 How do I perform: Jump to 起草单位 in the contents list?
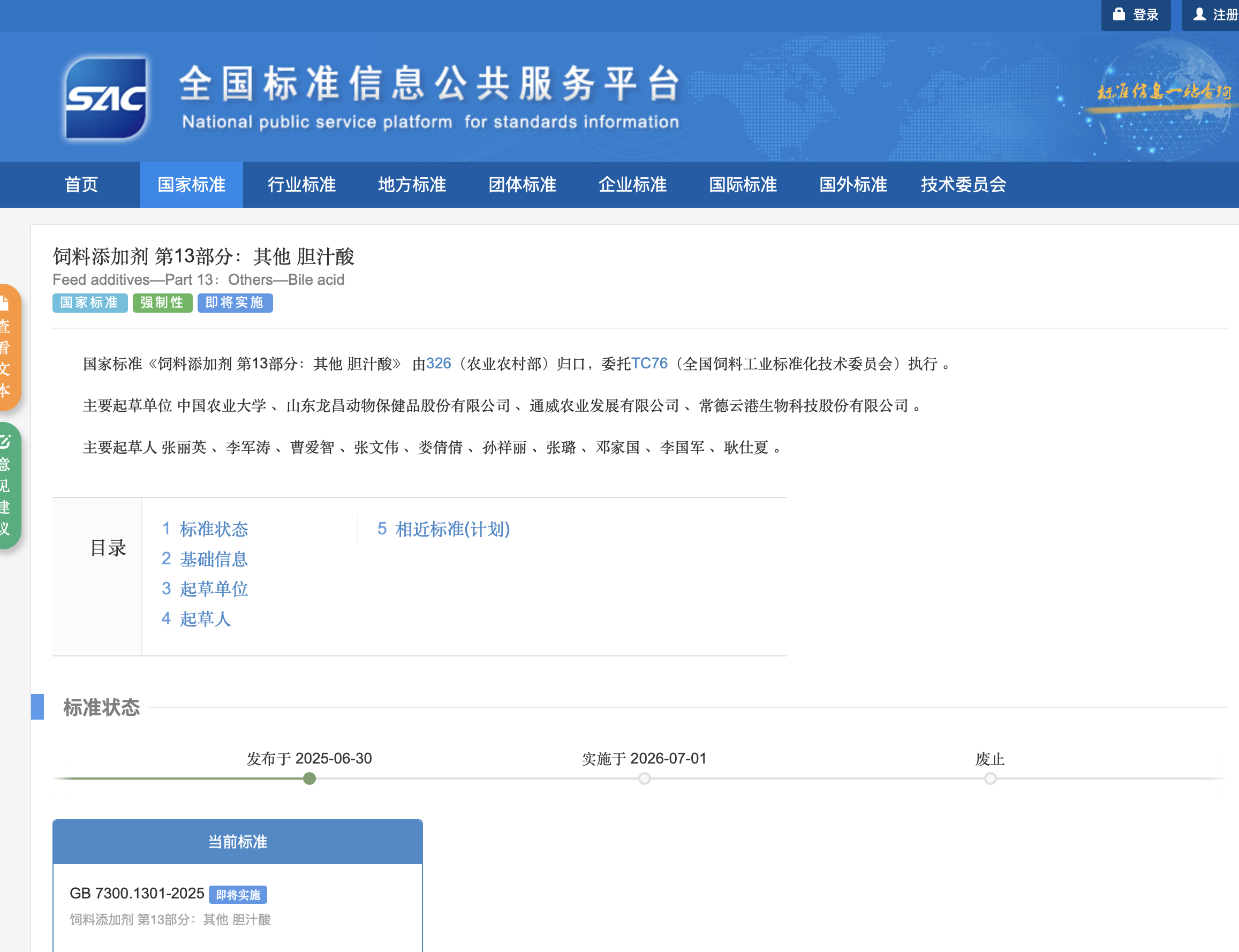point(213,589)
